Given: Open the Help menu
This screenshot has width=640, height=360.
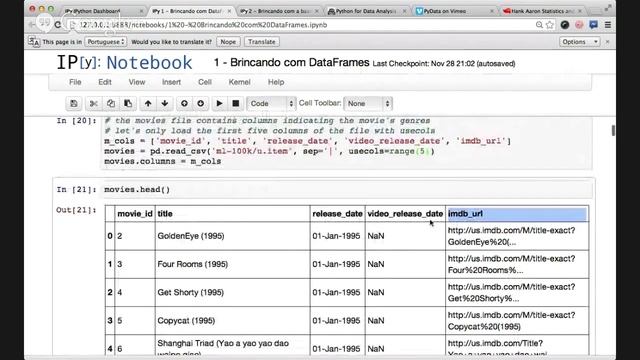Looking at the screenshot, I should coord(276,82).
